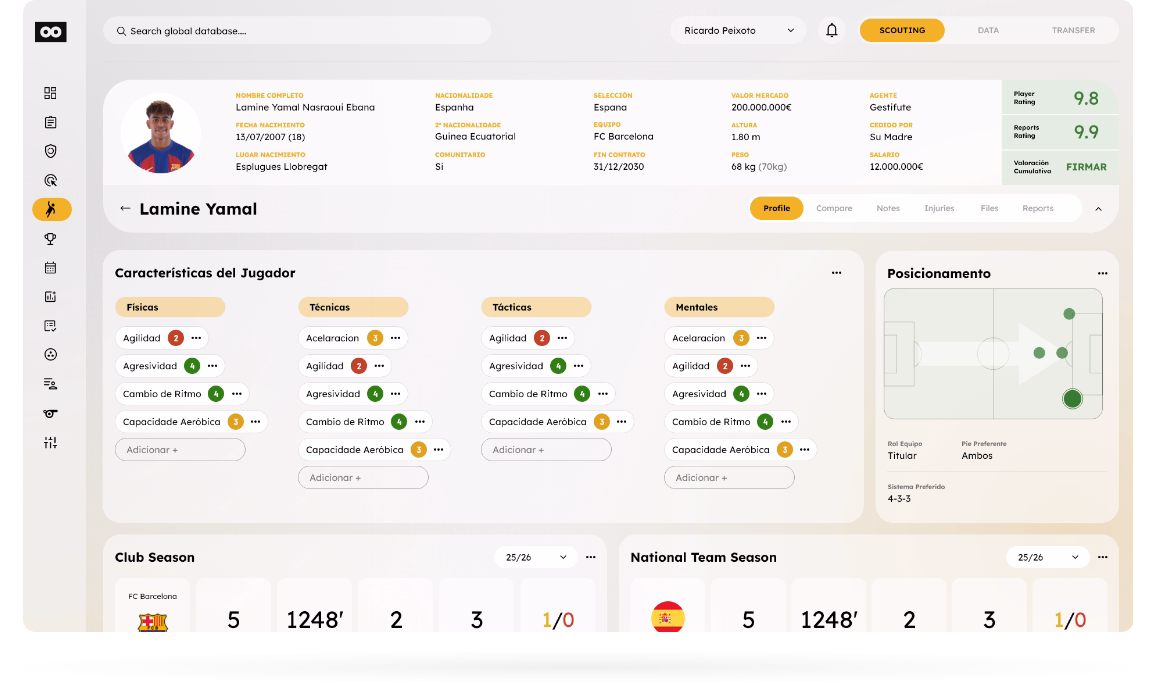Select the stats chart icon in sidebar
The height and width of the screenshot is (684, 1158).
[x=50, y=296]
